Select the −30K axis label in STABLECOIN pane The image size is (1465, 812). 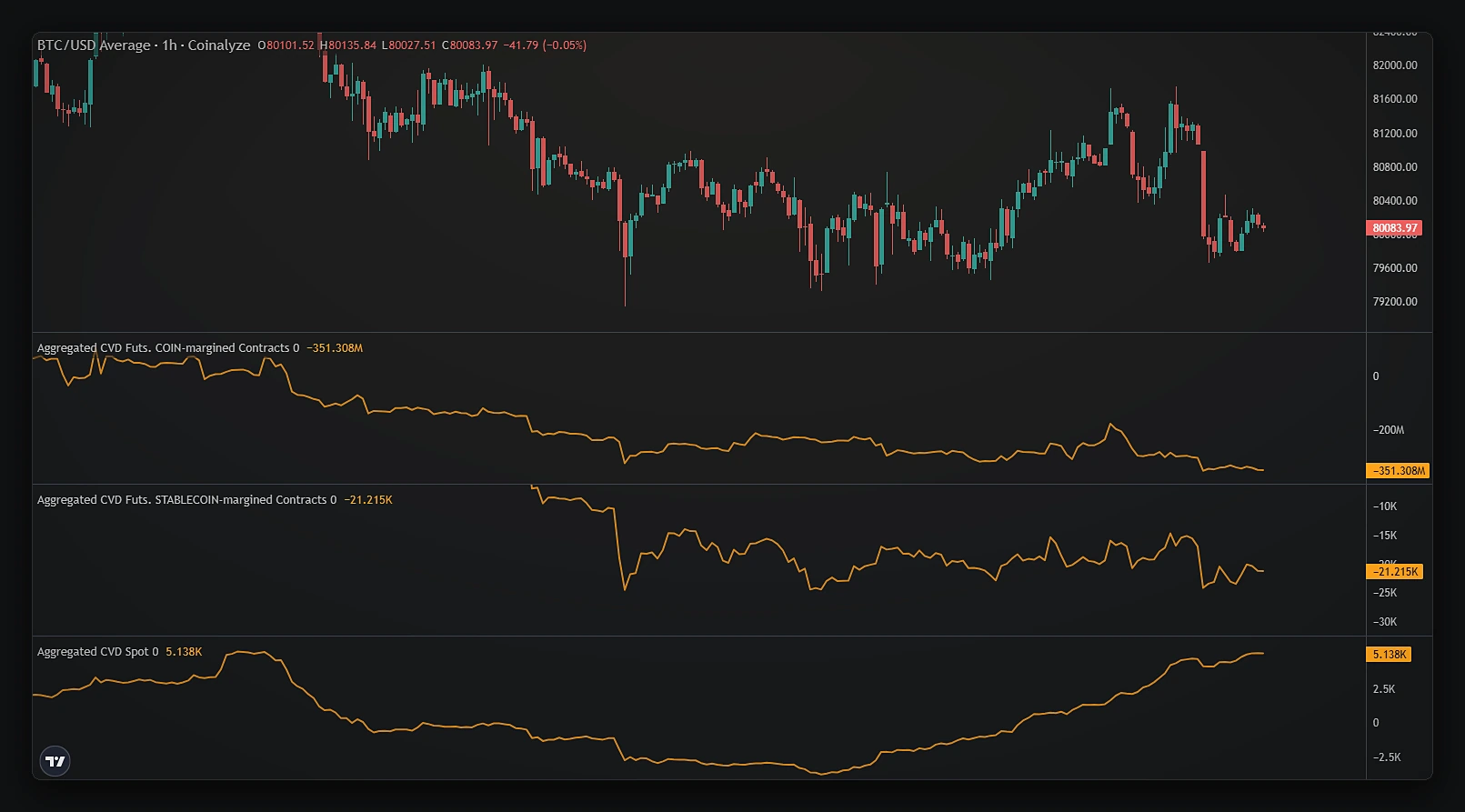click(1385, 622)
